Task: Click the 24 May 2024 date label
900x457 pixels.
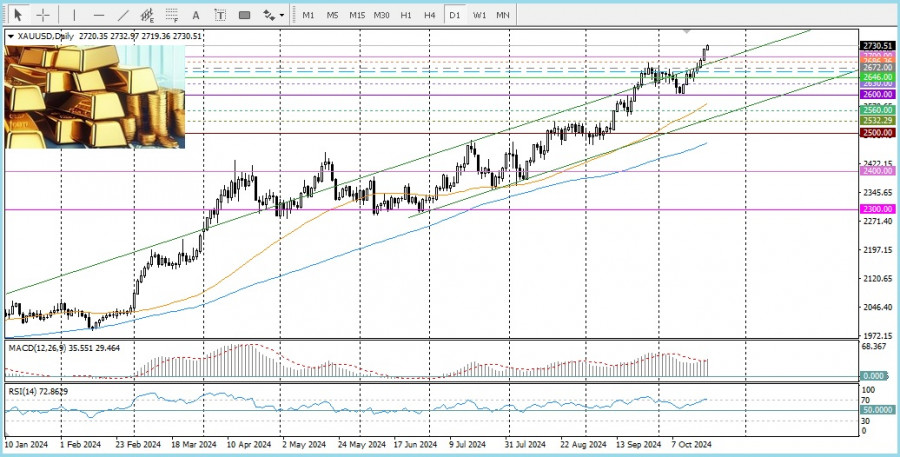Action: coord(359,445)
